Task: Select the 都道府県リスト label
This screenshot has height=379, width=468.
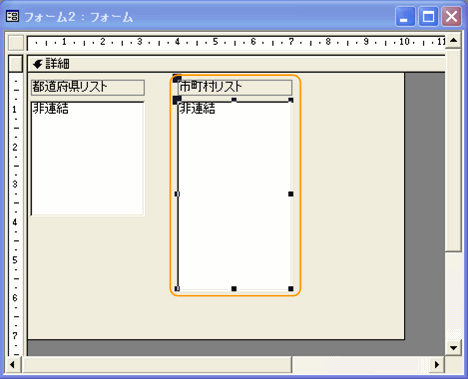Action: pyautogui.click(x=88, y=87)
